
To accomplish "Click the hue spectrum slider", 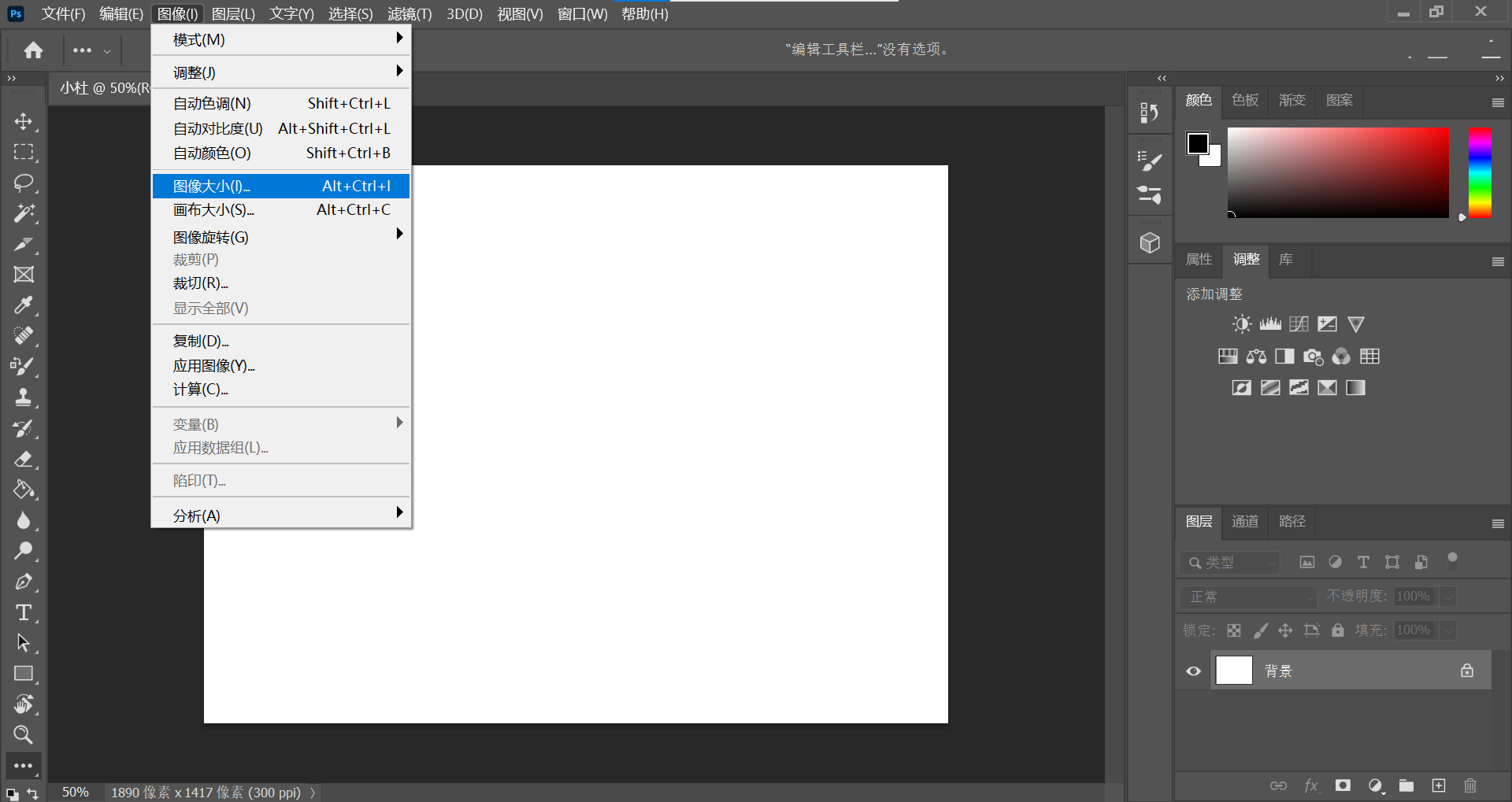I will [1480, 172].
